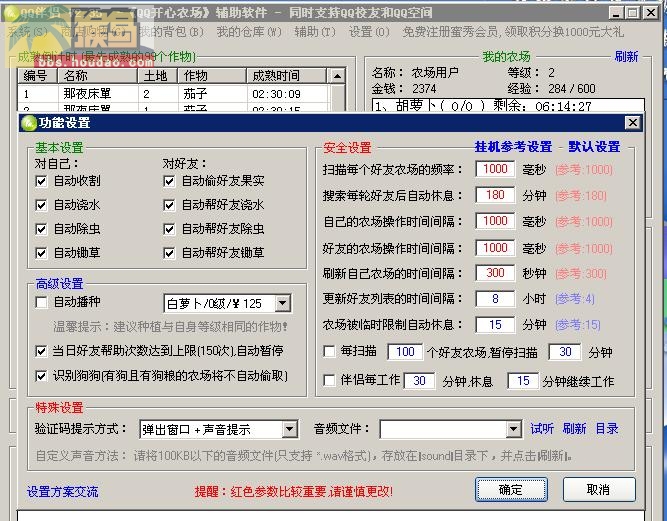The image size is (667, 521).
Task: Select 茄子 in first list row
Action: [x=195, y=94]
